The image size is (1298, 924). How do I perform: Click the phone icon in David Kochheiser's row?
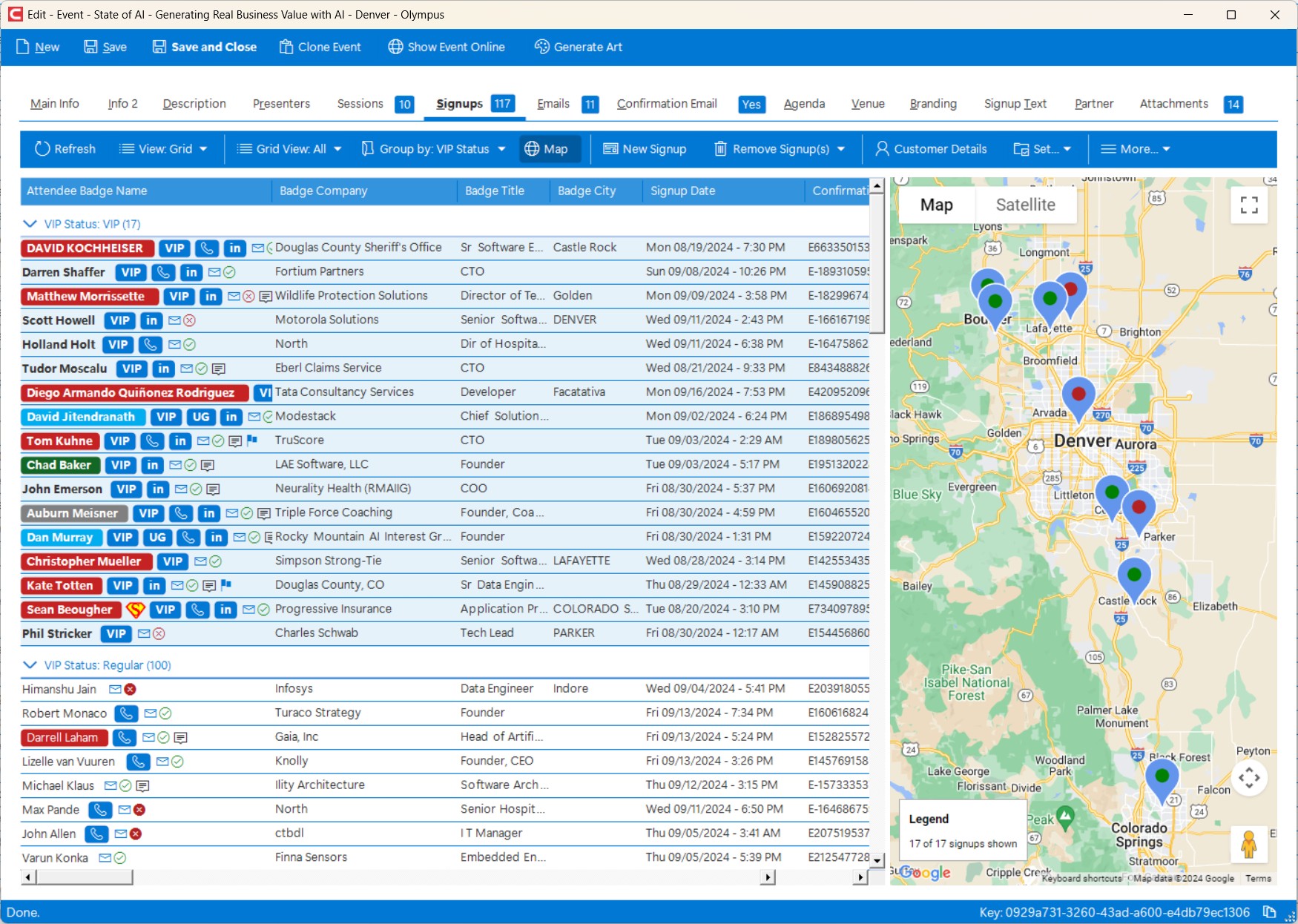coord(208,248)
